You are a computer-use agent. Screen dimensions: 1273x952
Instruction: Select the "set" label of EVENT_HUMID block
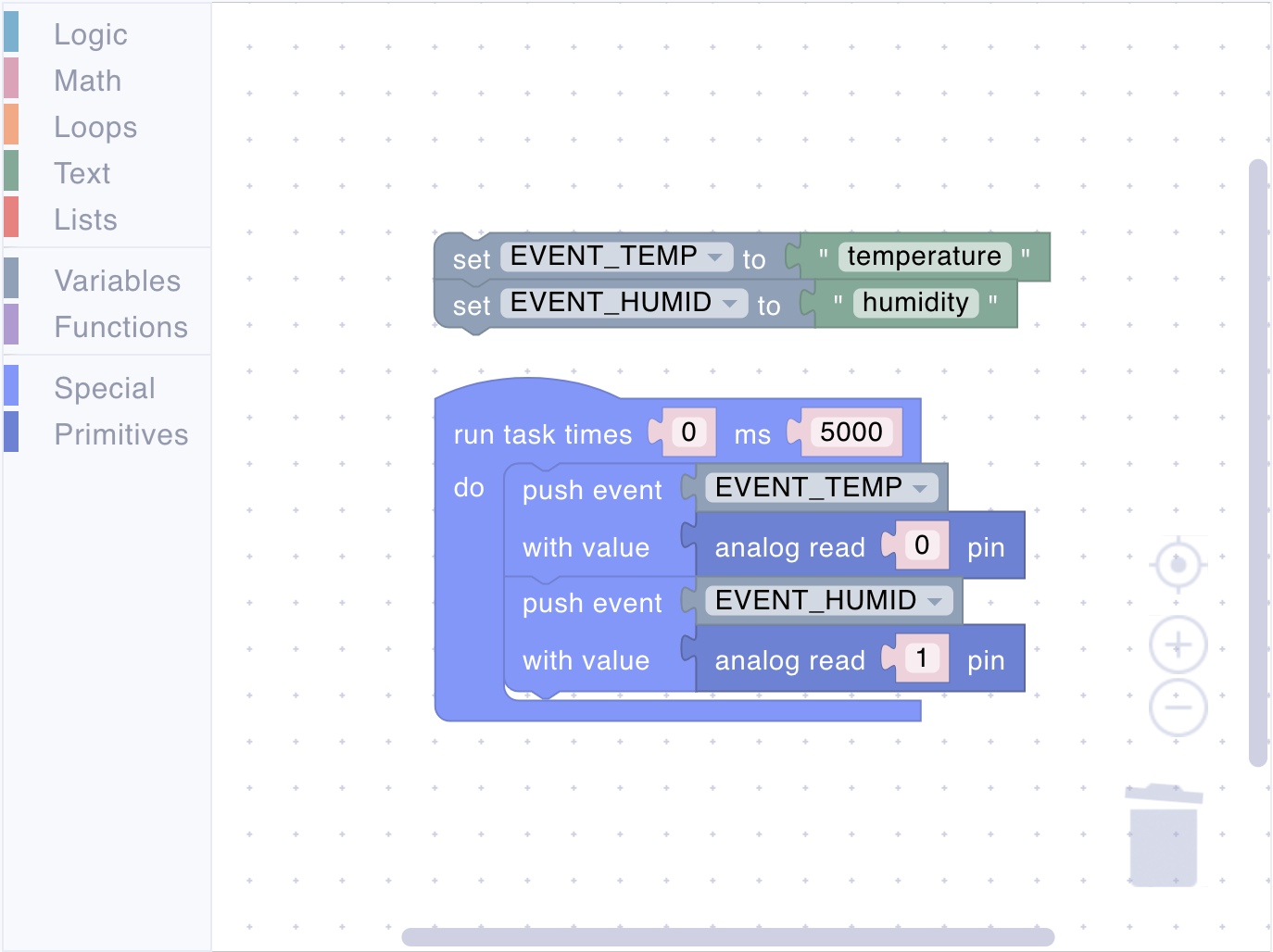tap(472, 306)
